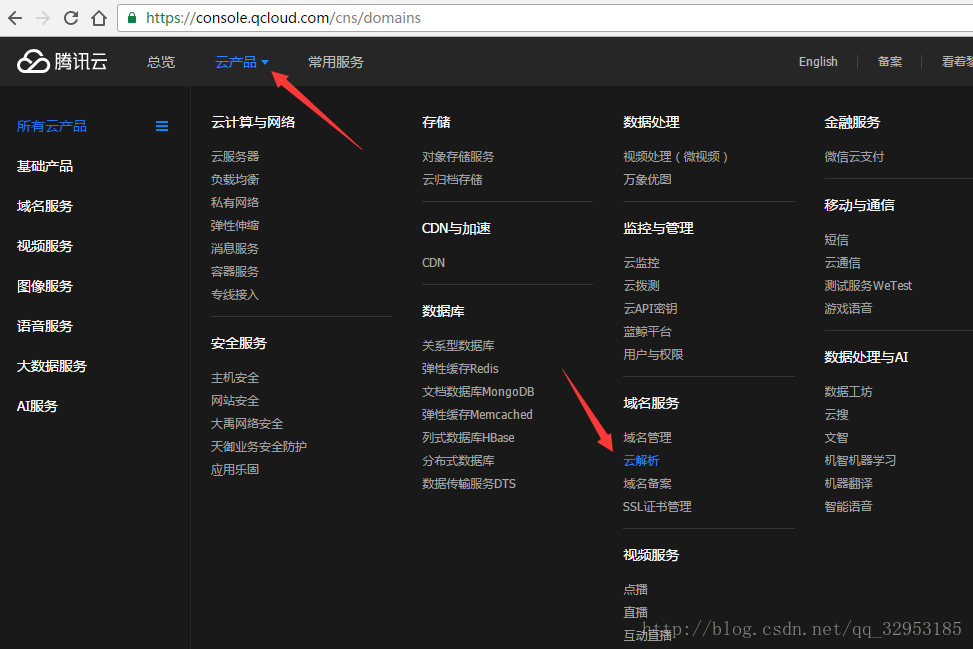The width and height of the screenshot is (973, 649).
Task: Open 容器服务 product
Action: coord(235,271)
